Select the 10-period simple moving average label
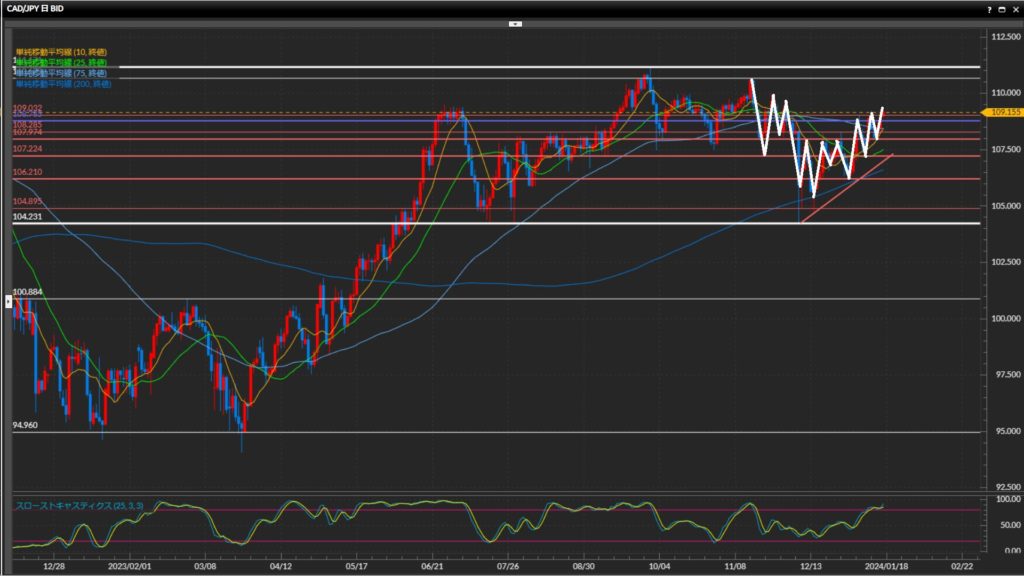 [60, 51]
